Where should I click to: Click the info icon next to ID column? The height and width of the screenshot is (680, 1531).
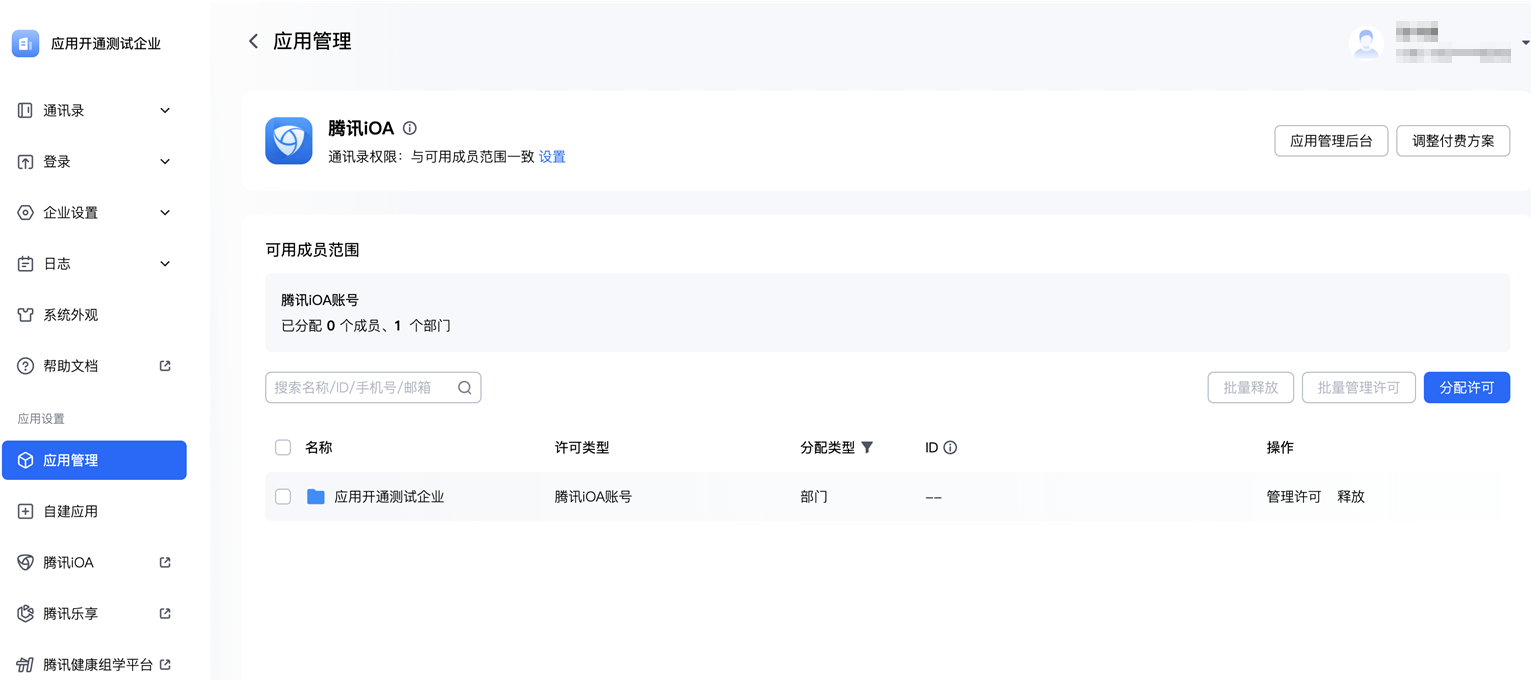(950, 448)
